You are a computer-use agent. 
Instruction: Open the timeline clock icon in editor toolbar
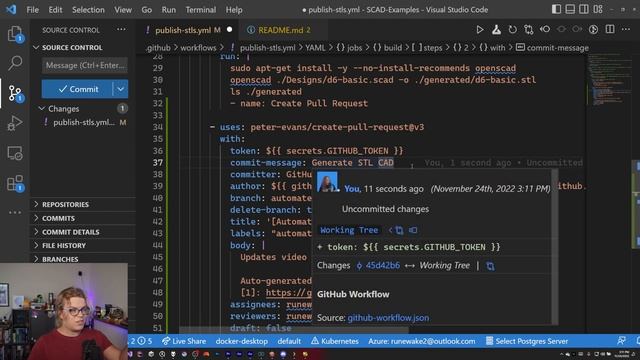(x=593, y=30)
